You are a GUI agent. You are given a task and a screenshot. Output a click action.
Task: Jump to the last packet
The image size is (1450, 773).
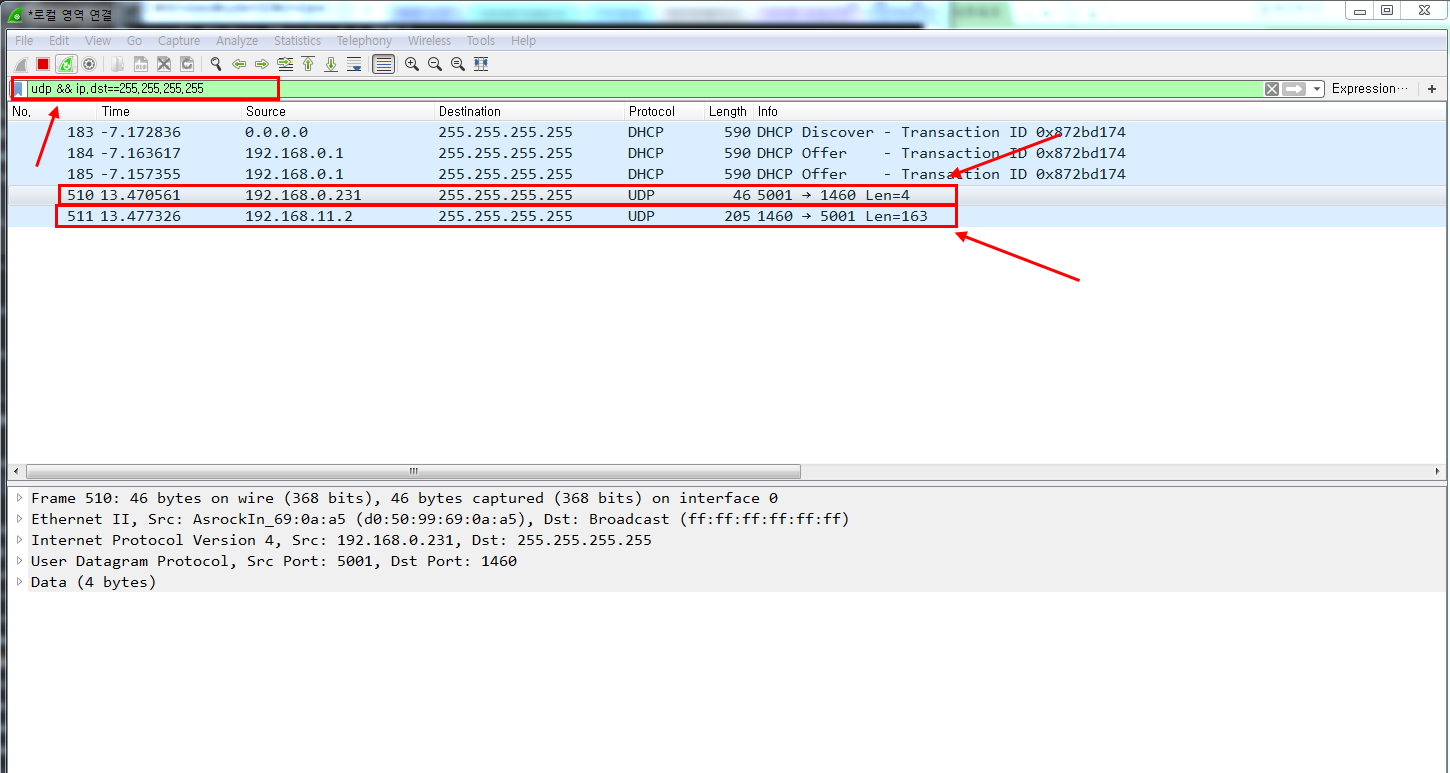[x=331, y=64]
